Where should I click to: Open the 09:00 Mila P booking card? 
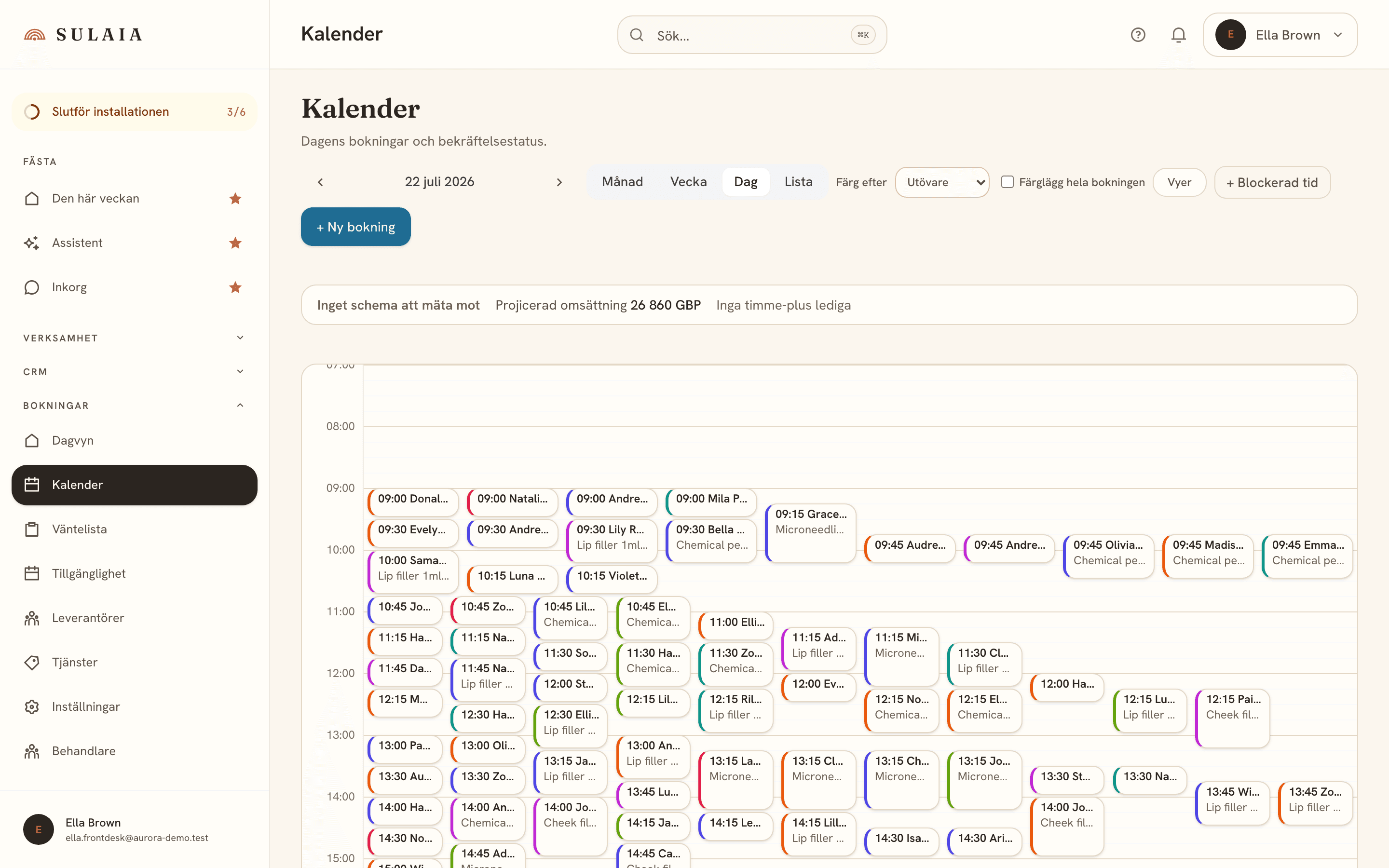point(710,502)
